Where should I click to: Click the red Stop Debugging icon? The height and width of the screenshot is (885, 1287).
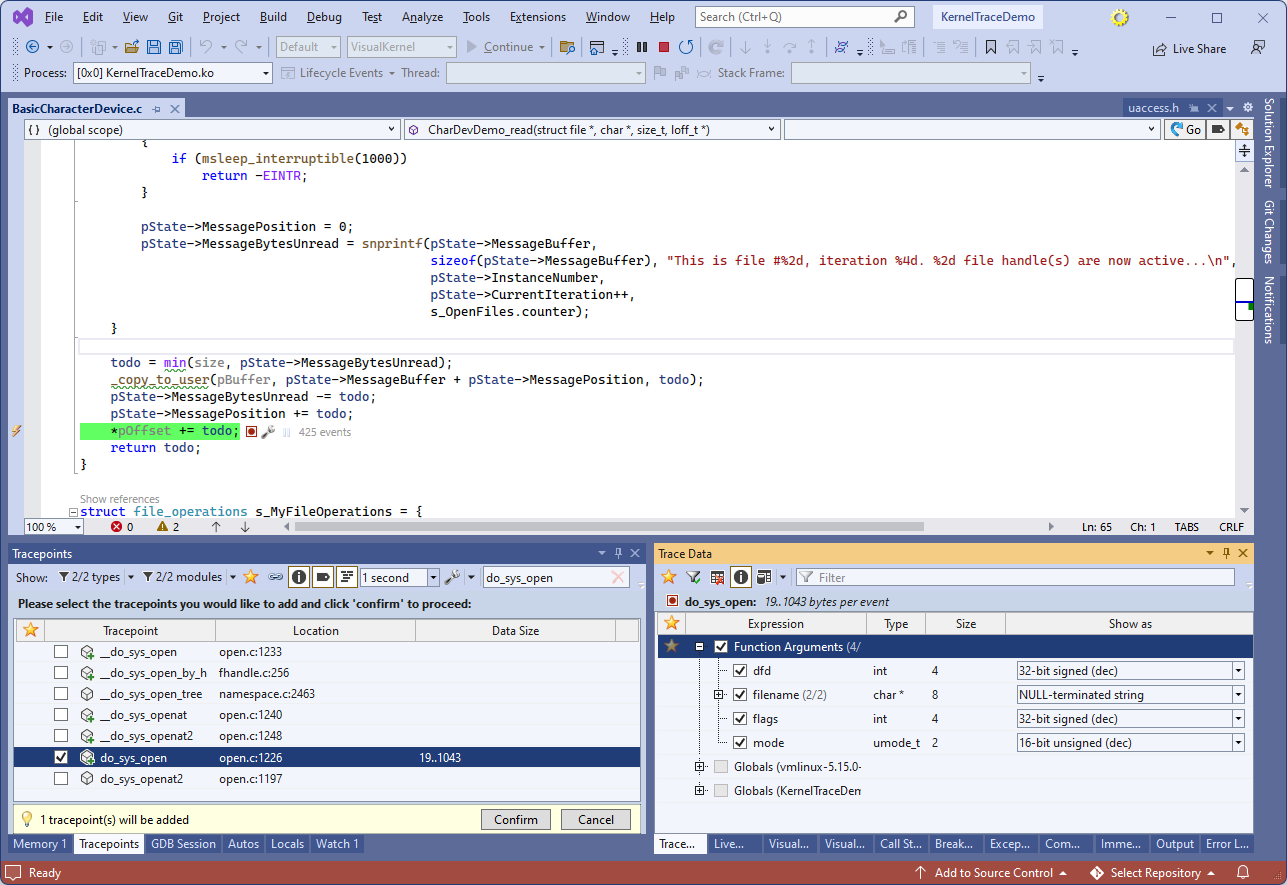[x=664, y=47]
